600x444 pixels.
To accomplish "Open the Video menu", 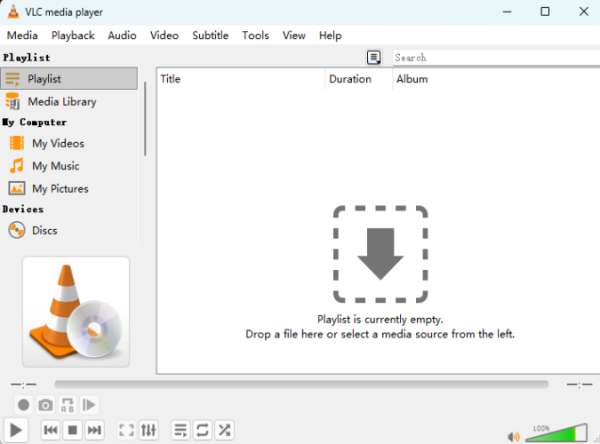I will point(164,36).
